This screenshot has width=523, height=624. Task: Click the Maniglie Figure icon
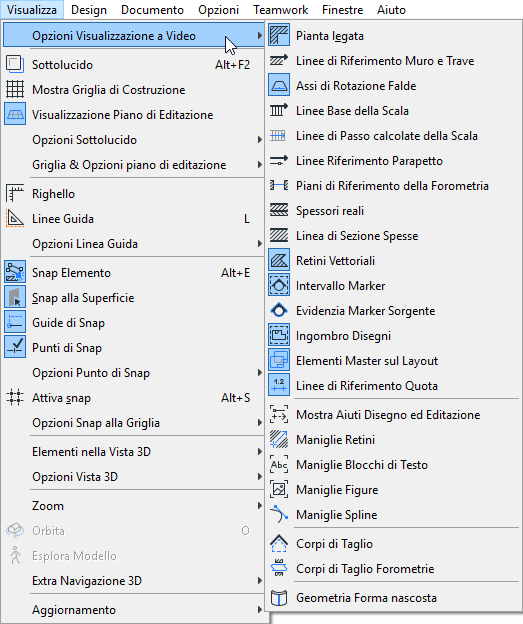pos(279,489)
